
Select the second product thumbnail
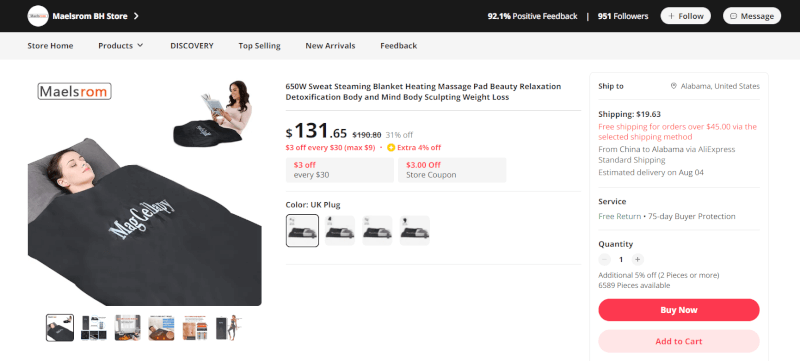click(x=93, y=327)
